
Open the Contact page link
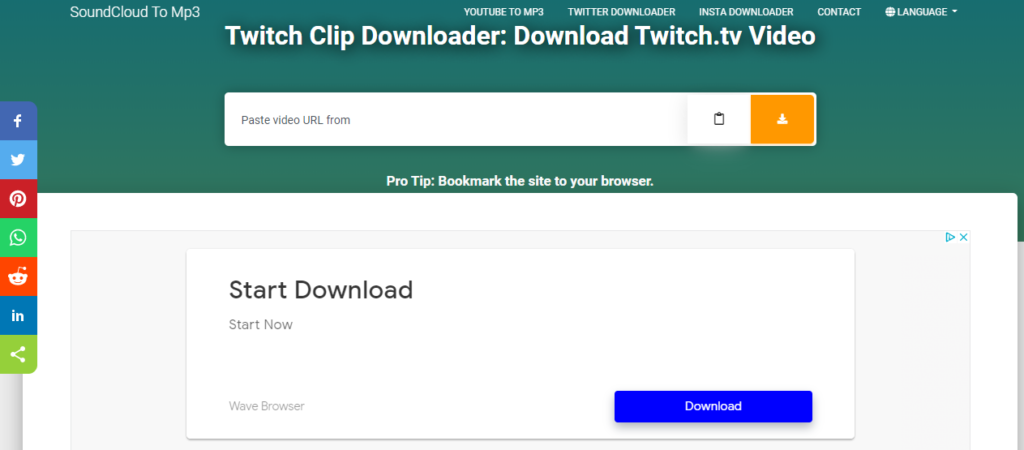click(x=838, y=12)
